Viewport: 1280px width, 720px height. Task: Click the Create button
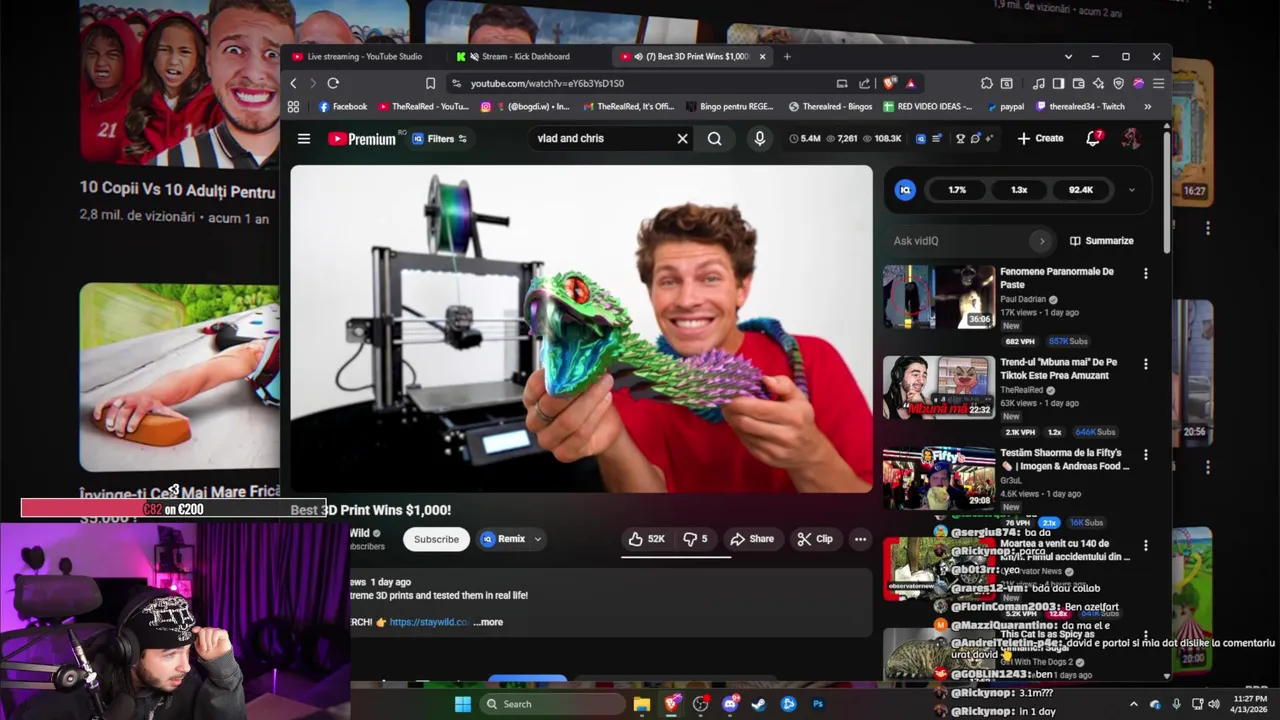[1040, 139]
